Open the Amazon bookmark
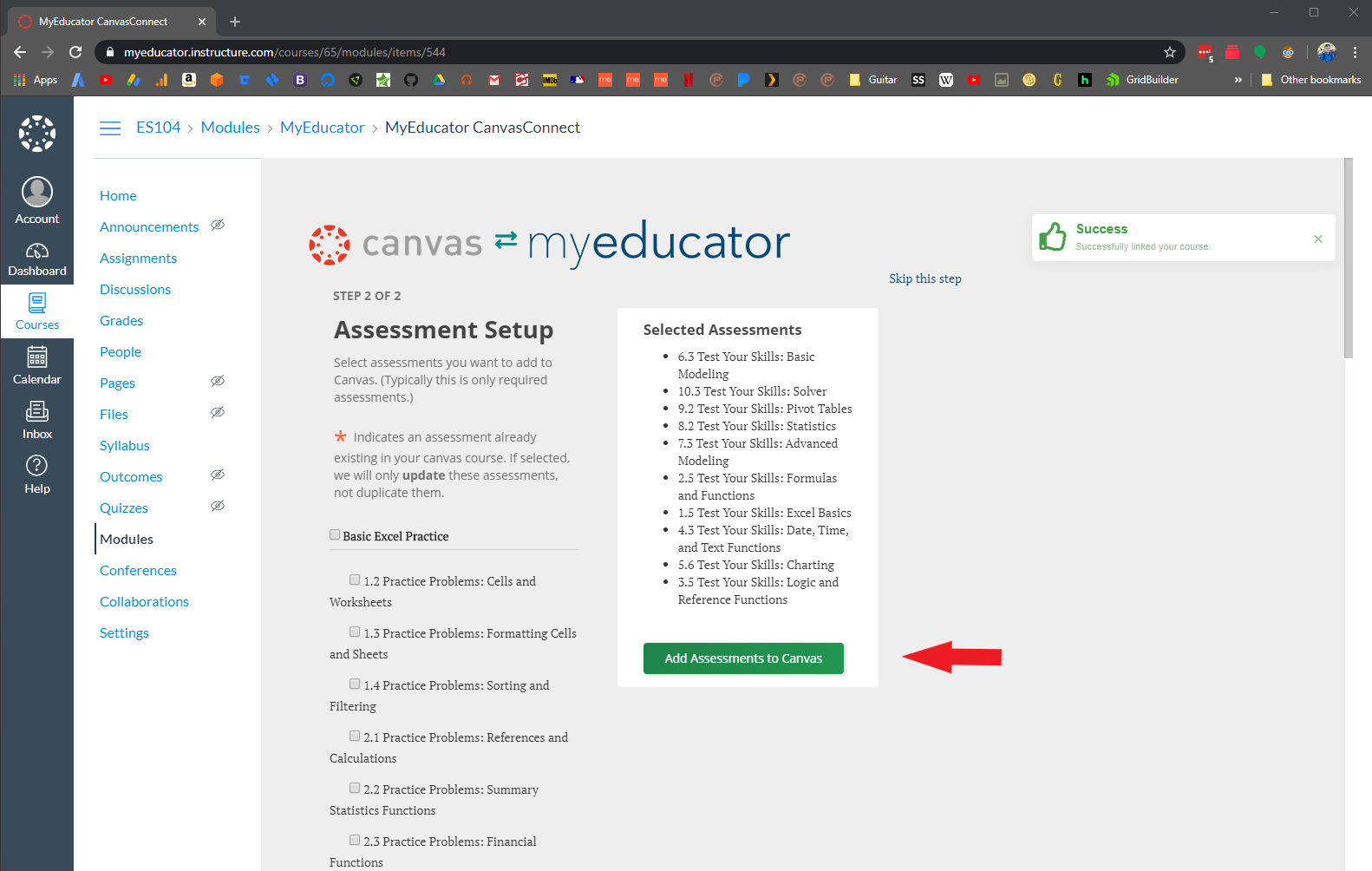This screenshot has height=871, width=1372. tap(189, 80)
